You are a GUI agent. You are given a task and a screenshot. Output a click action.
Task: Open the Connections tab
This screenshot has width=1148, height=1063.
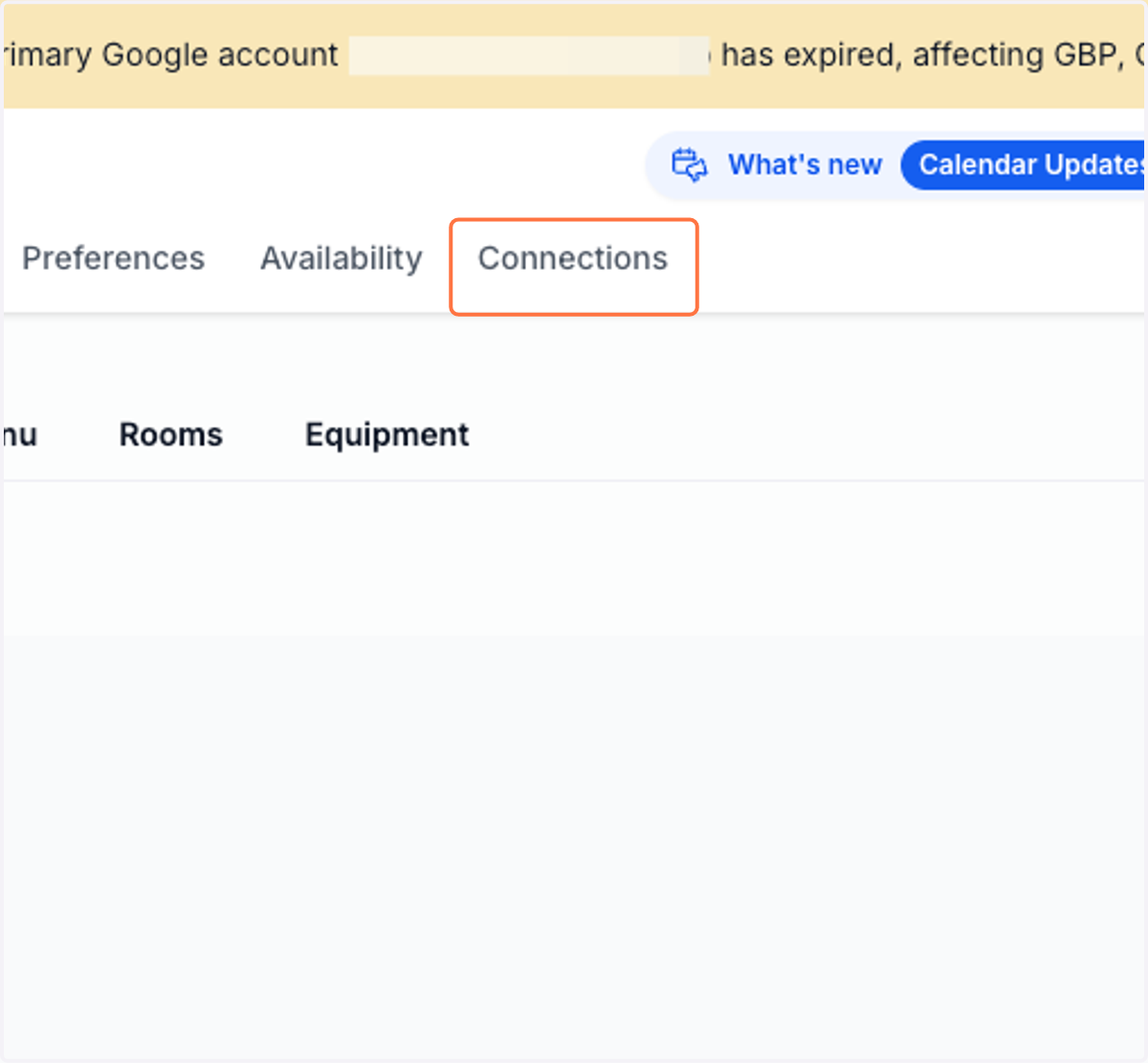[x=573, y=258]
